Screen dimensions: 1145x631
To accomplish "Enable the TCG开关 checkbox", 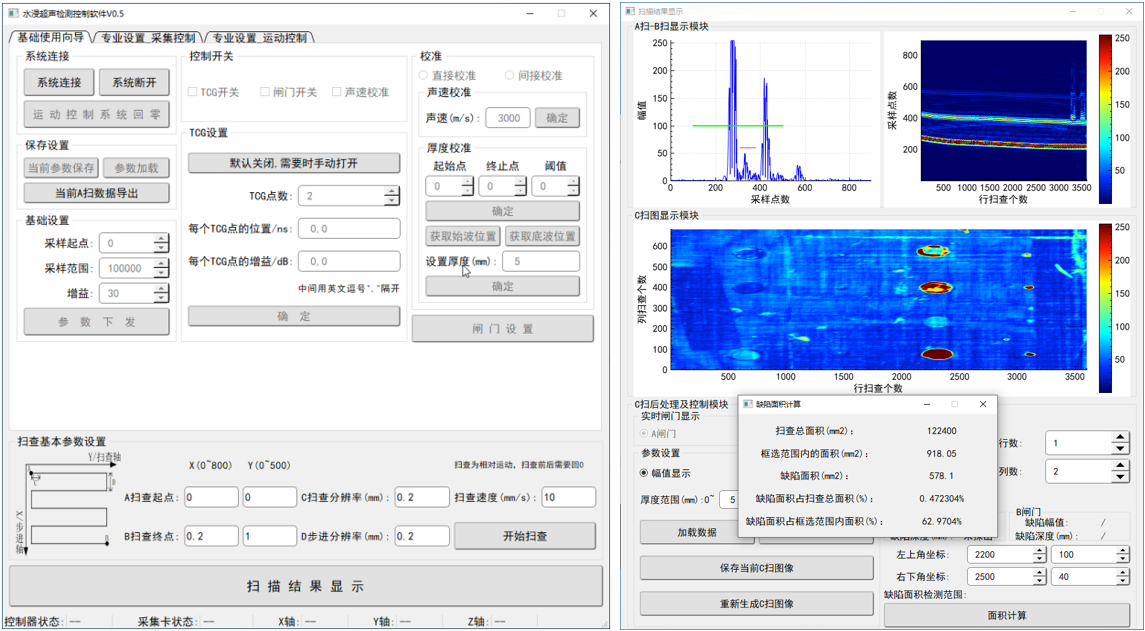I will 193,92.
